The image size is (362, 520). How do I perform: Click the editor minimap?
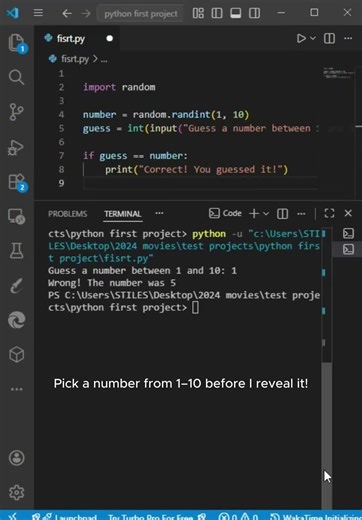[338, 73]
